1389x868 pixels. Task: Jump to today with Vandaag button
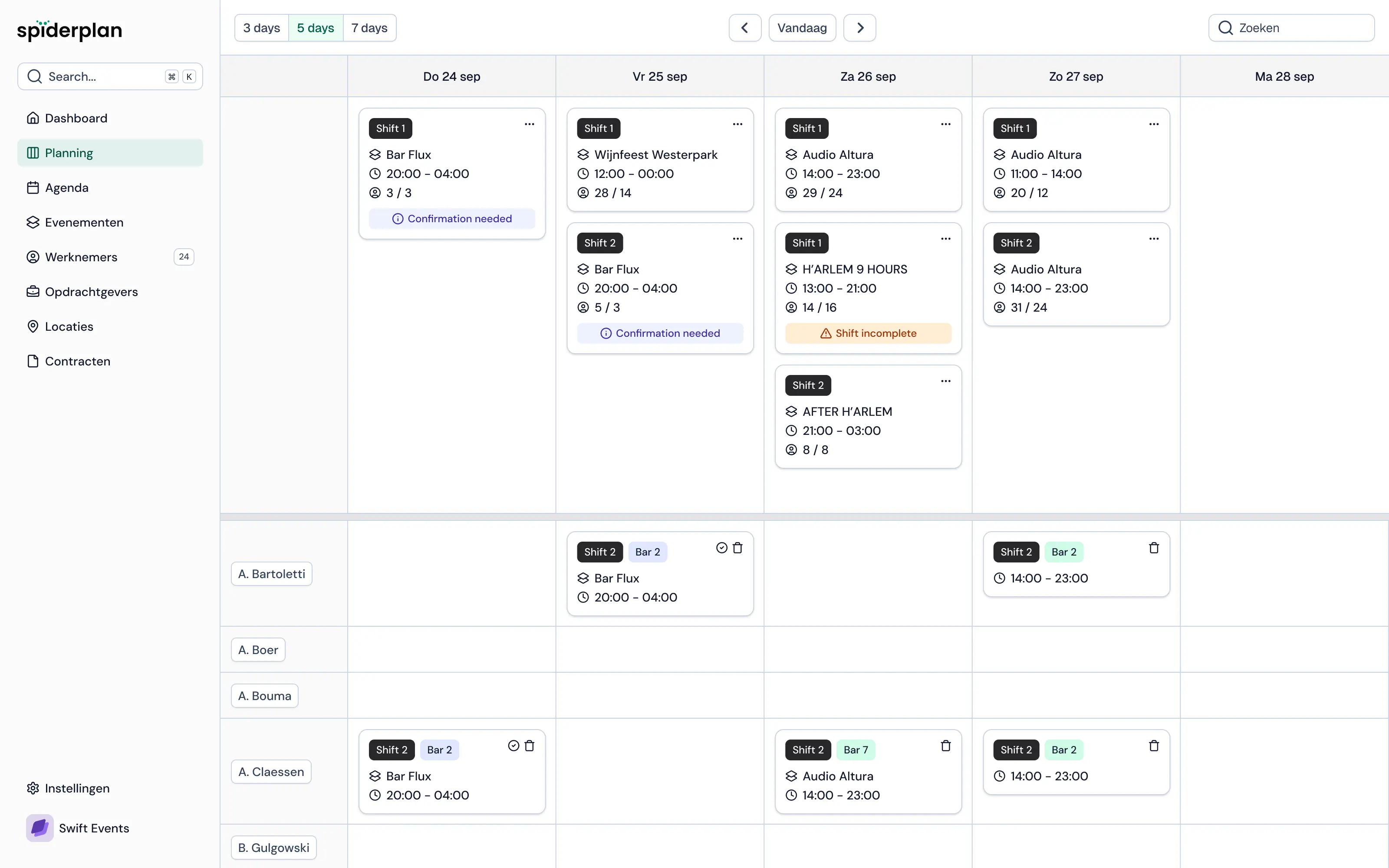(x=802, y=28)
